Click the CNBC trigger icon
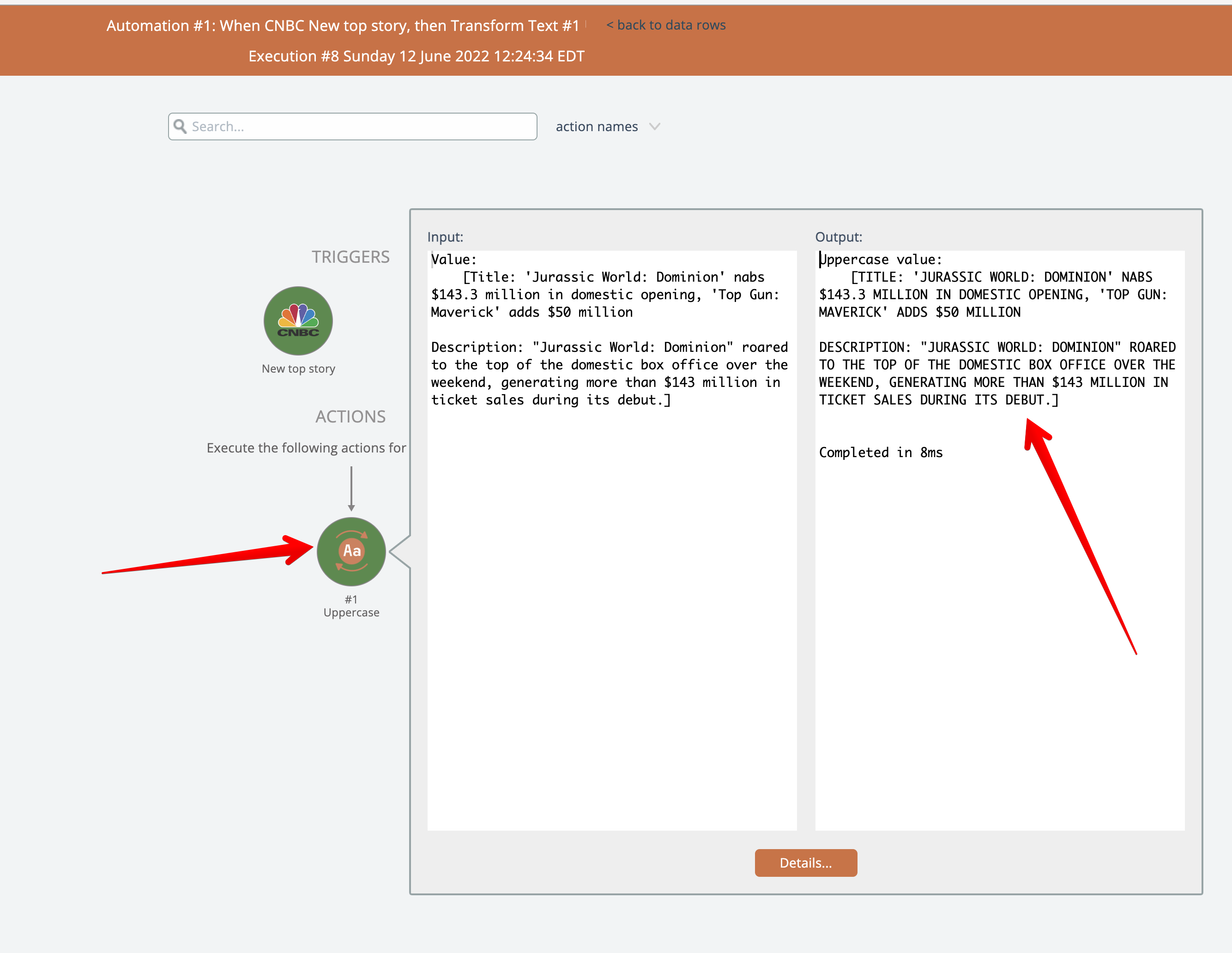The height and width of the screenshot is (953, 1232). tap(298, 321)
